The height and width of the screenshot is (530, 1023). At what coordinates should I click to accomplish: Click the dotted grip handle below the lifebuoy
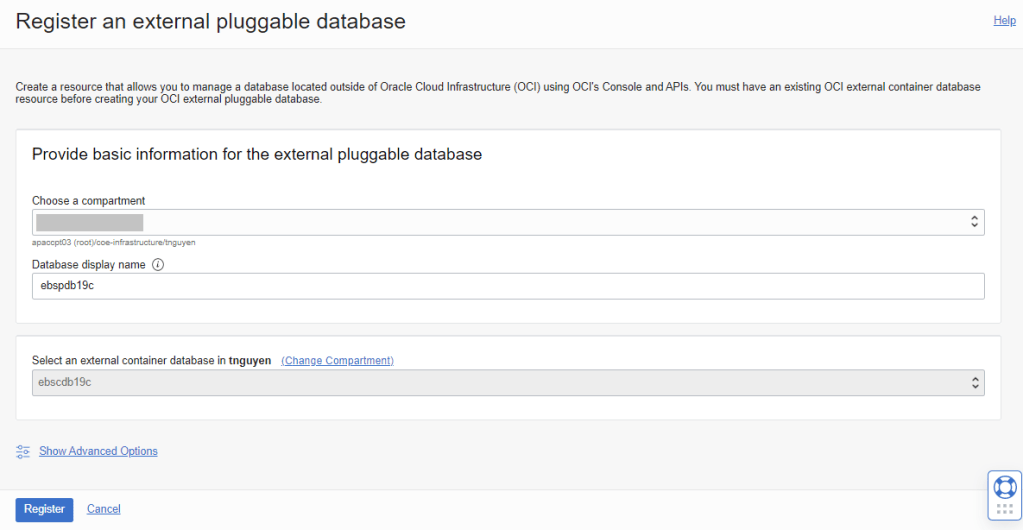1004,510
